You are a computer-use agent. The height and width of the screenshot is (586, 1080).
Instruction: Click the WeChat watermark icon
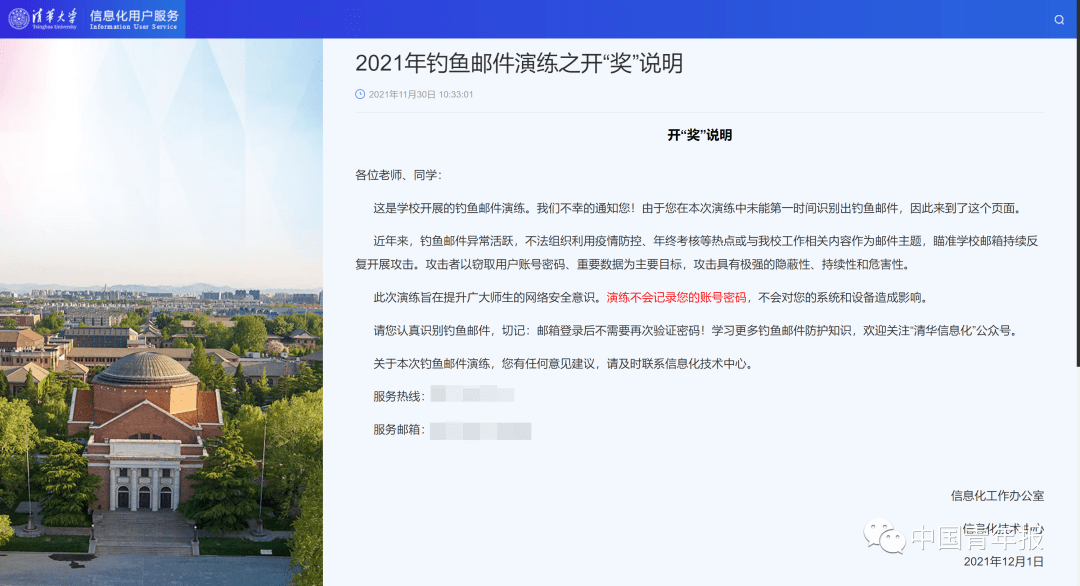[885, 538]
